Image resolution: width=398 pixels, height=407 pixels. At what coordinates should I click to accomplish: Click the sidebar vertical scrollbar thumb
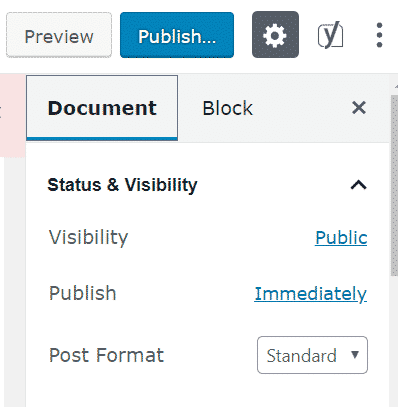click(x=394, y=185)
